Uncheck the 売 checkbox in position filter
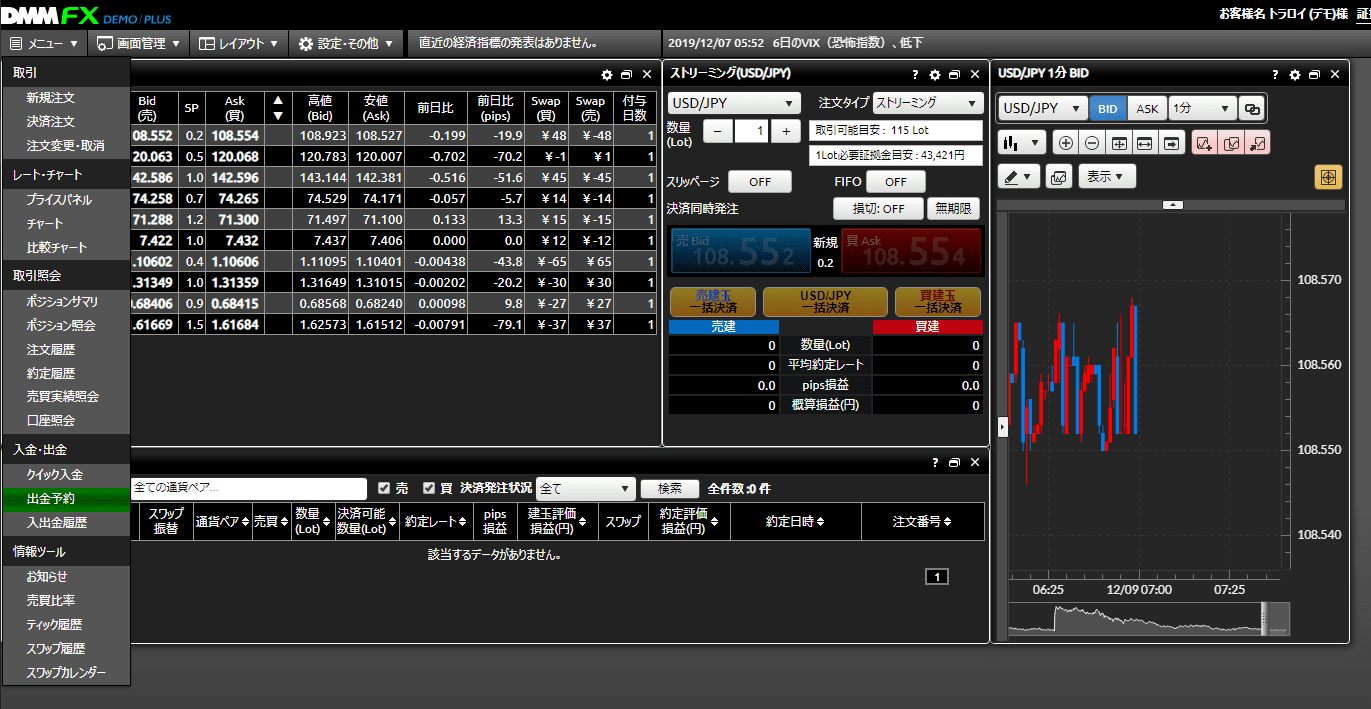 pos(384,488)
